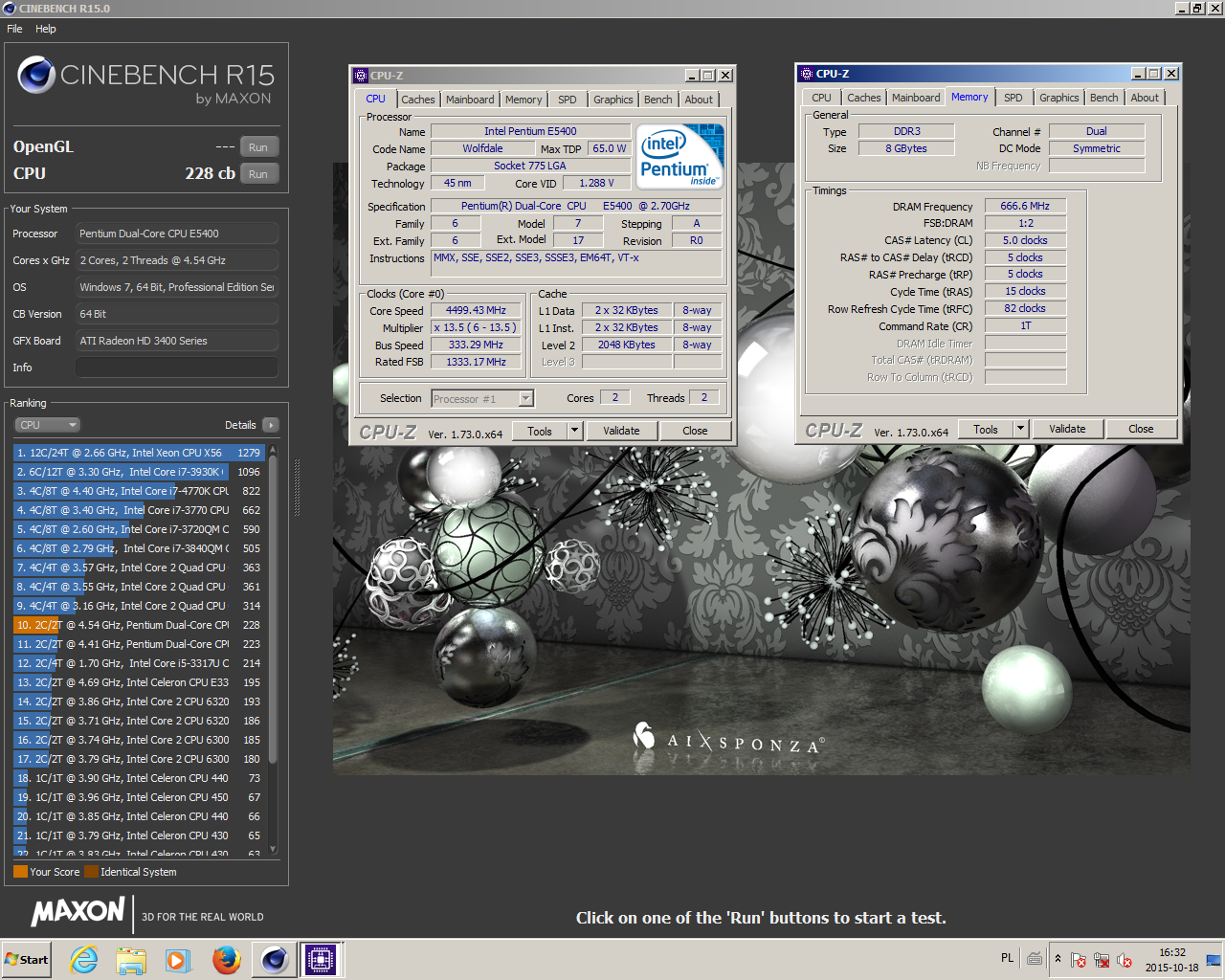Click Tools button in left CPU-Z window
Screen dimensions: 1225x980
pos(540,432)
